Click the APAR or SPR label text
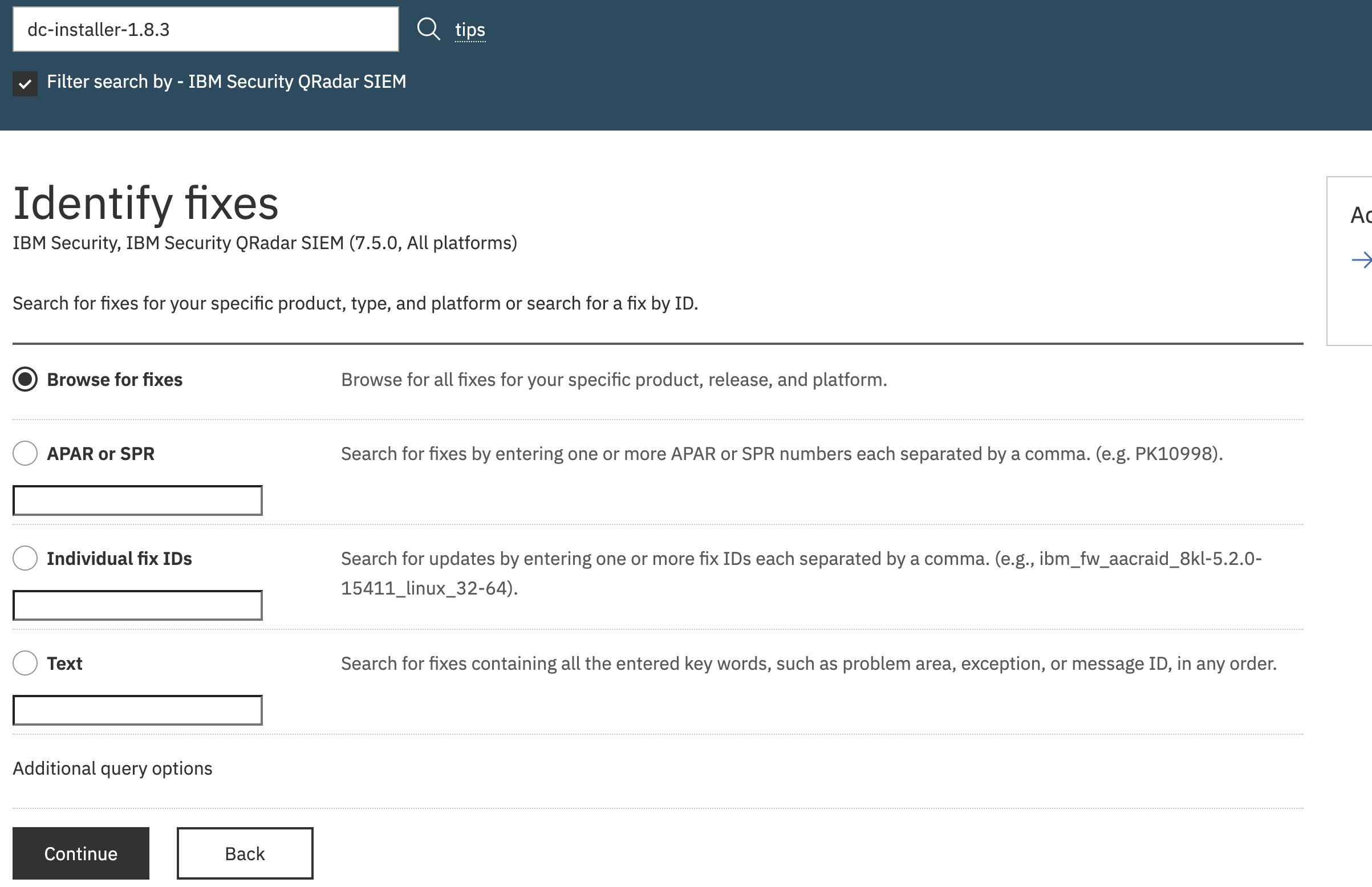Screen dimensions: 1372x887 click(101, 454)
